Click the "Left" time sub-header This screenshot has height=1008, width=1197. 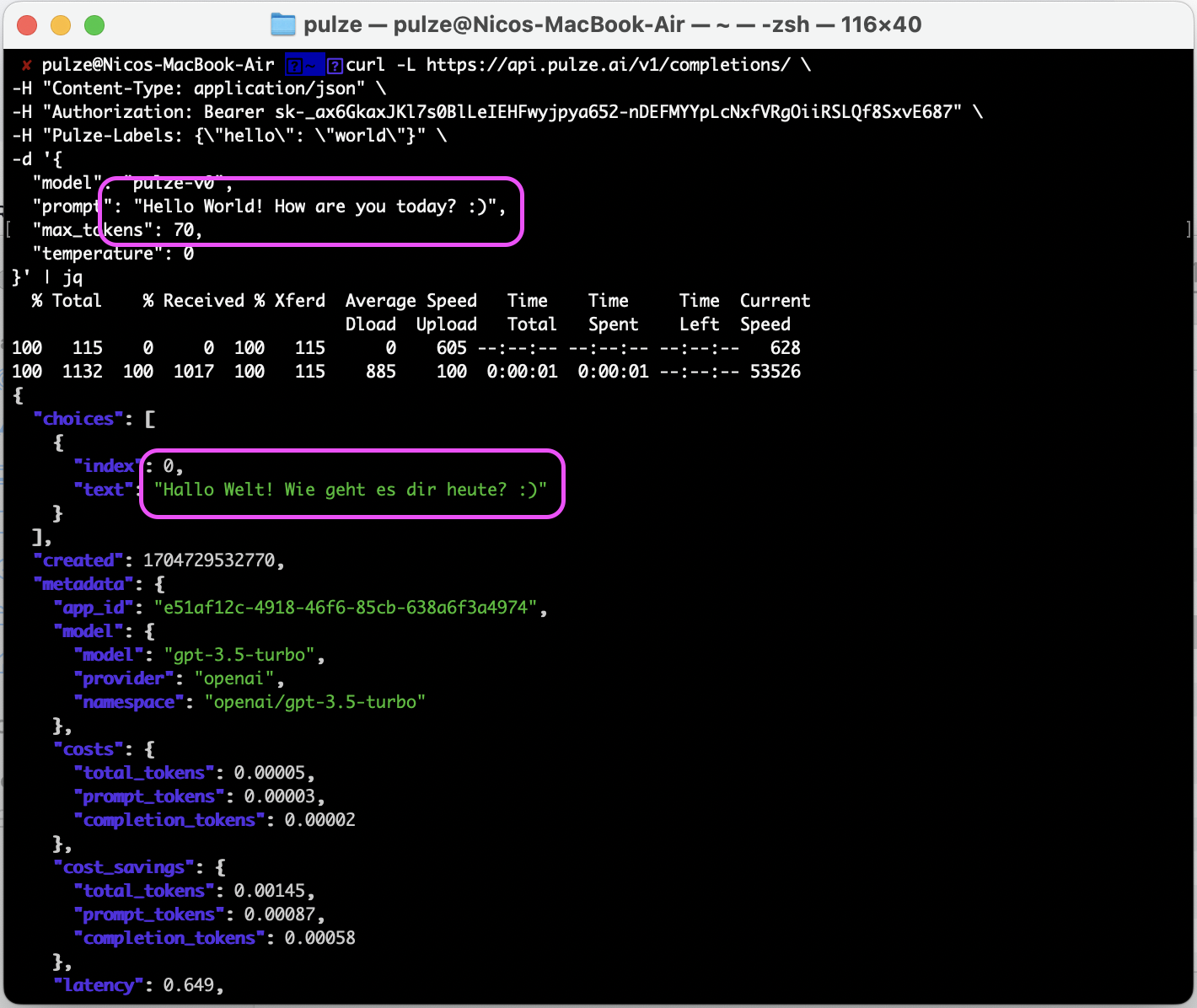tap(700, 324)
